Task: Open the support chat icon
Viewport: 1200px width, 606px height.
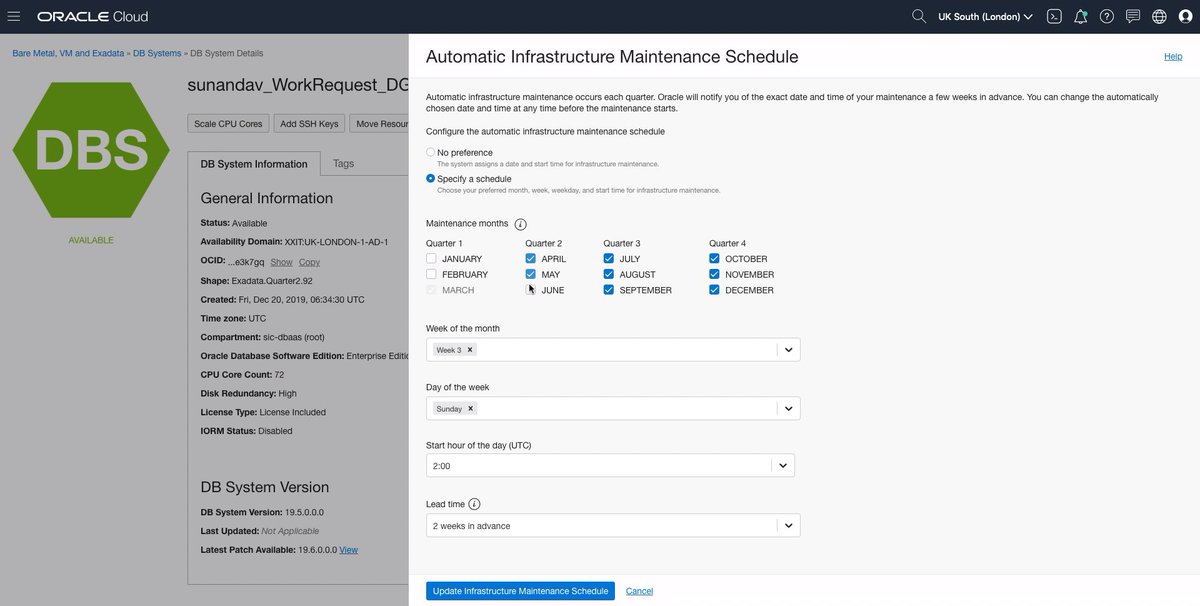Action: 1133,16
